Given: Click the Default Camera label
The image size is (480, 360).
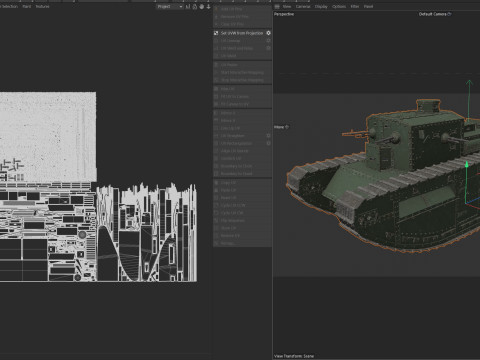Looking at the screenshot, I should 433,14.
